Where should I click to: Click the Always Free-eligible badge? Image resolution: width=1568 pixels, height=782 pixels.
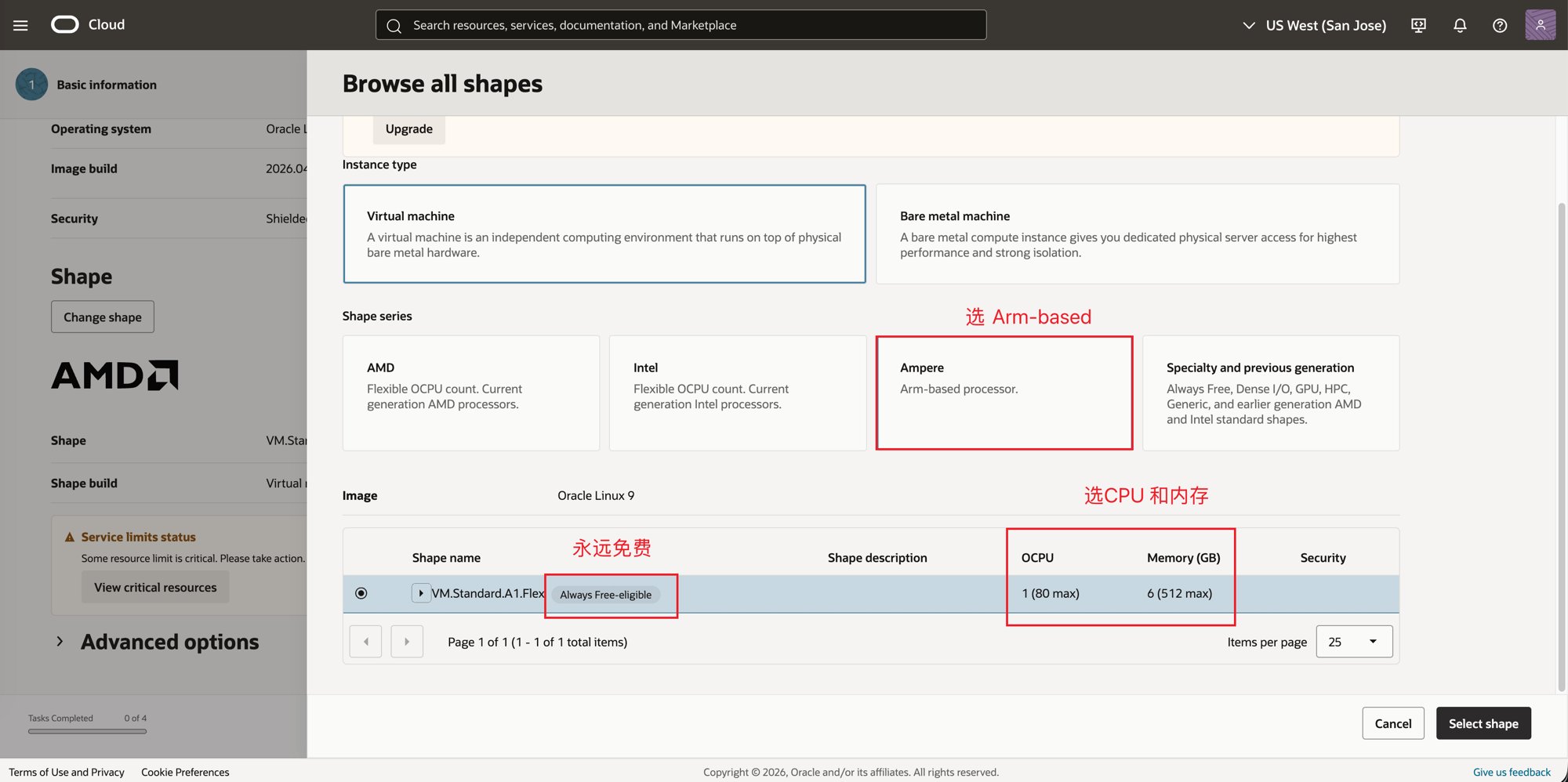[606, 595]
